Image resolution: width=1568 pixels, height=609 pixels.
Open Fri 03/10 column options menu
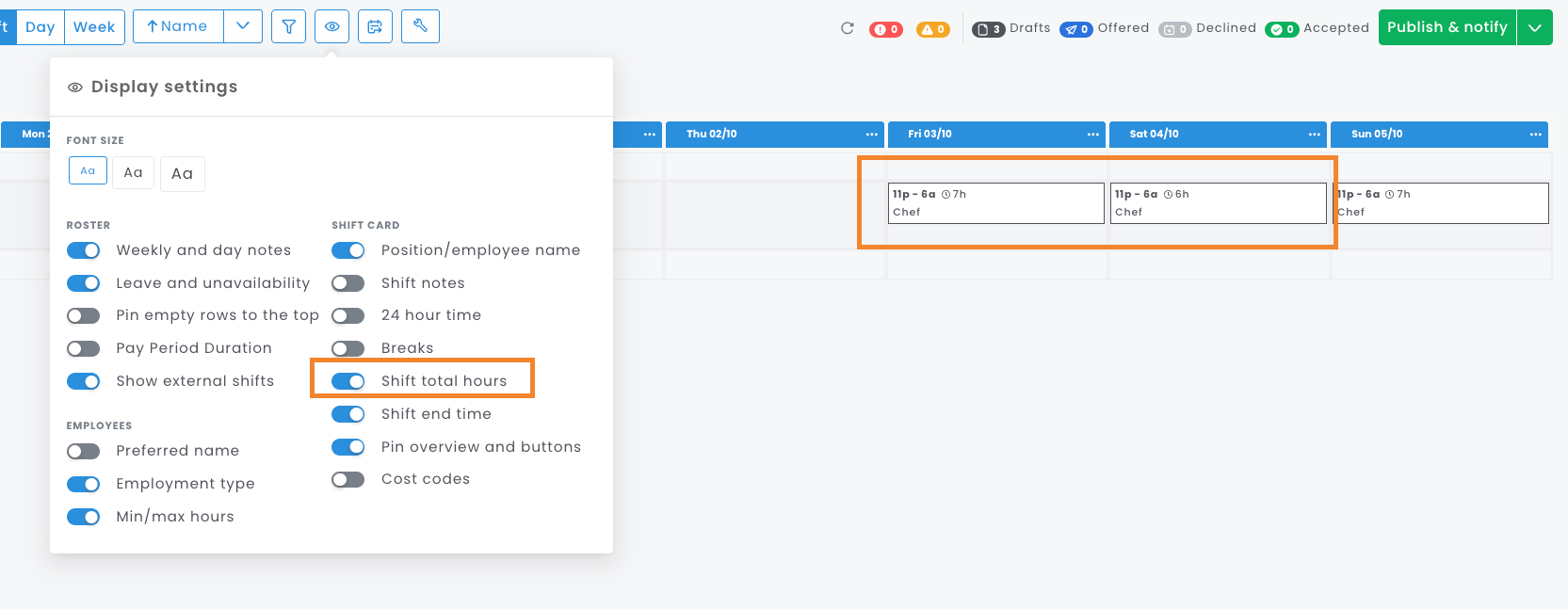tap(1092, 134)
